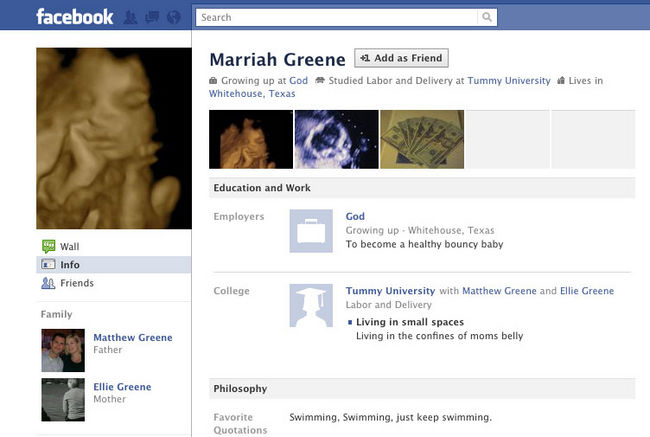The image size is (650, 437).
Task: Click the Wall speech bubble icon
Action: [49, 246]
